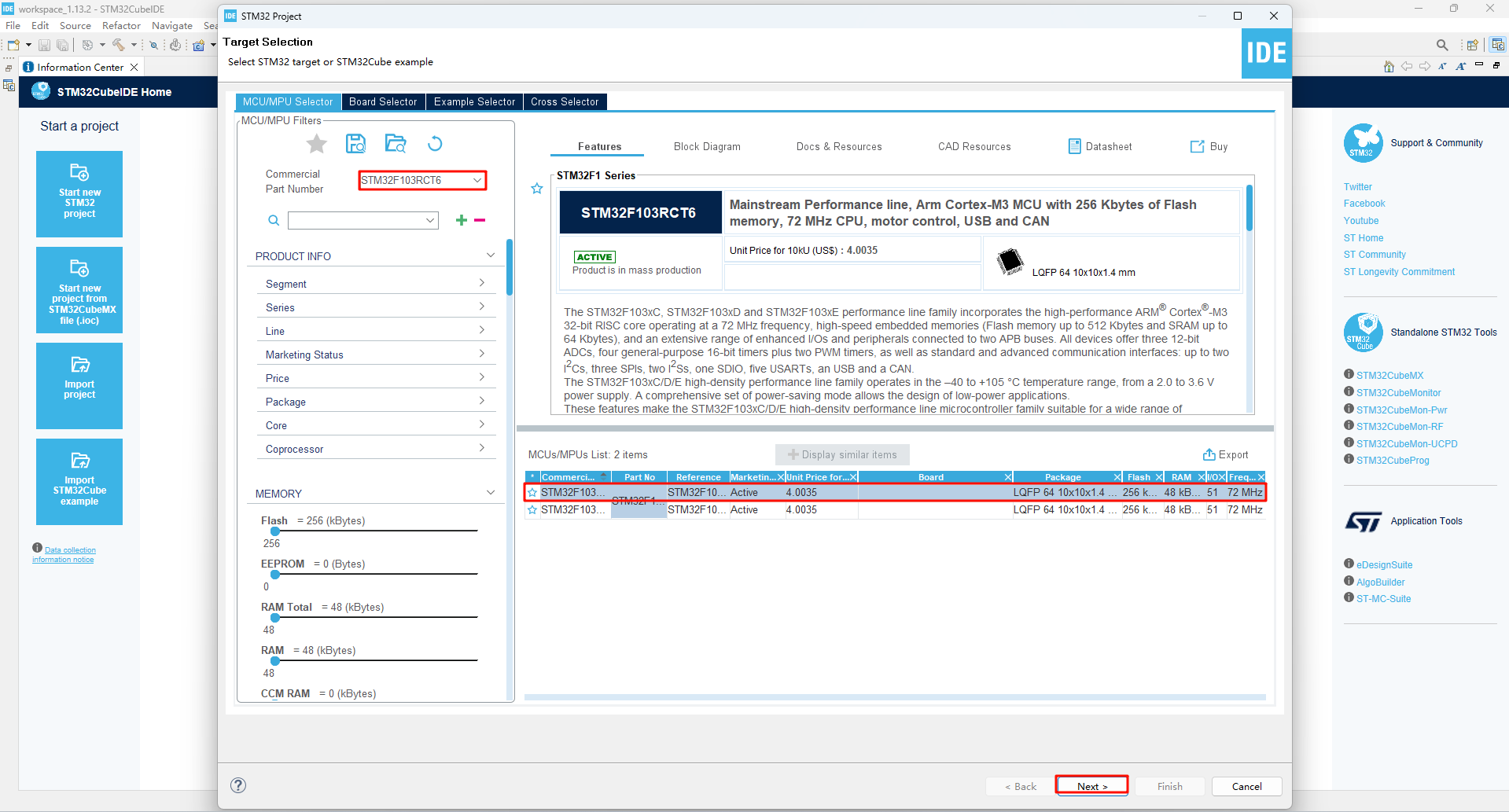This screenshot has width=1509, height=812.
Task: Click the Start new STM32 project tile
Action: (79, 194)
